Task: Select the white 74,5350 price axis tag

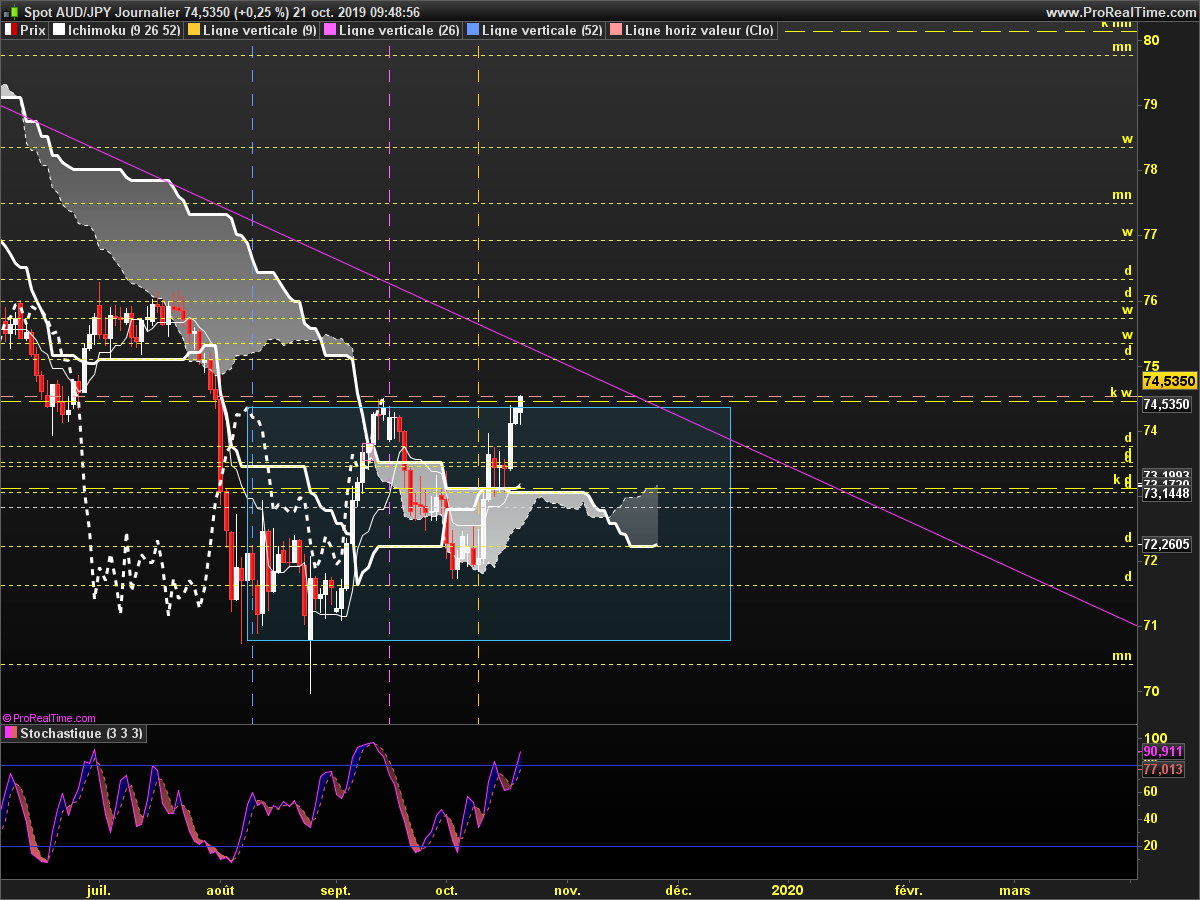Action: tap(1168, 405)
